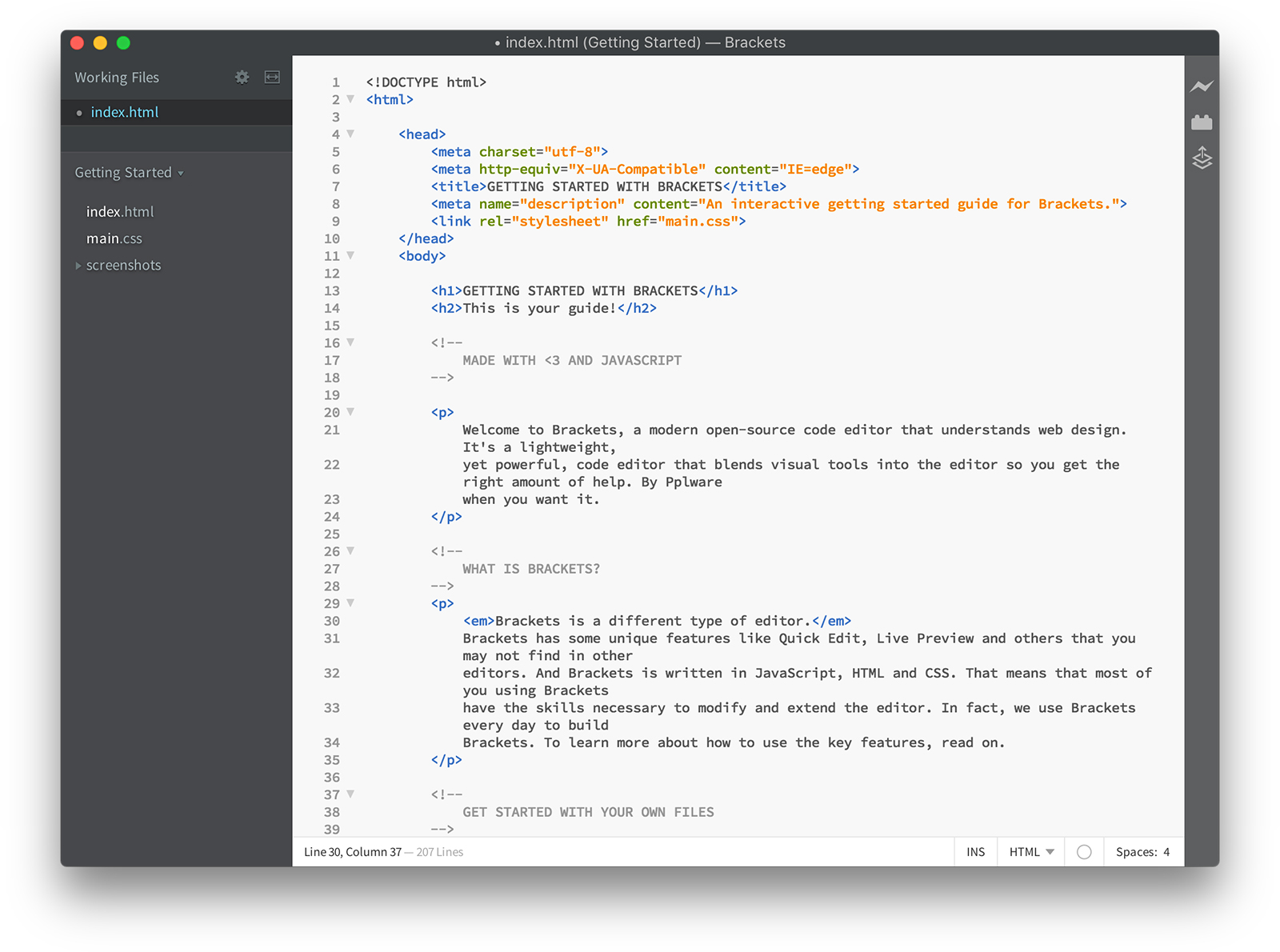Click the Extract layers icon in right toolbar
This screenshot has width=1280, height=952.
pyautogui.click(x=1202, y=158)
